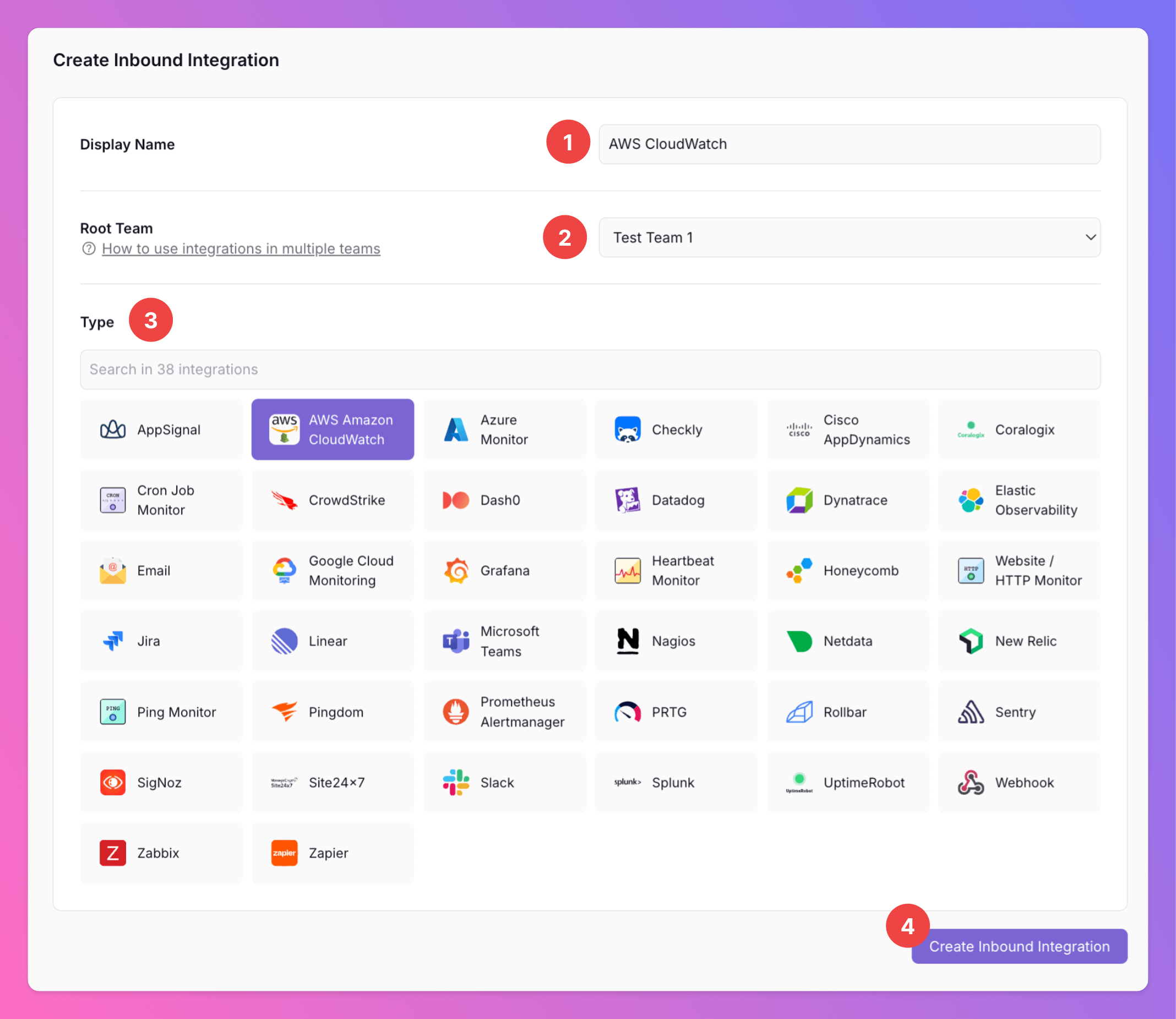
Task: Focus the integrations search box
Action: (x=590, y=370)
